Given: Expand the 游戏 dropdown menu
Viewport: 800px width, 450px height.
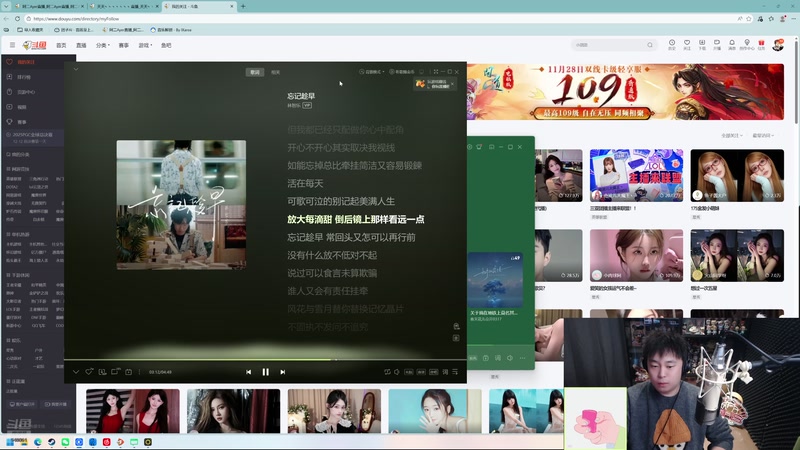Looking at the screenshot, I should point(145,45).
